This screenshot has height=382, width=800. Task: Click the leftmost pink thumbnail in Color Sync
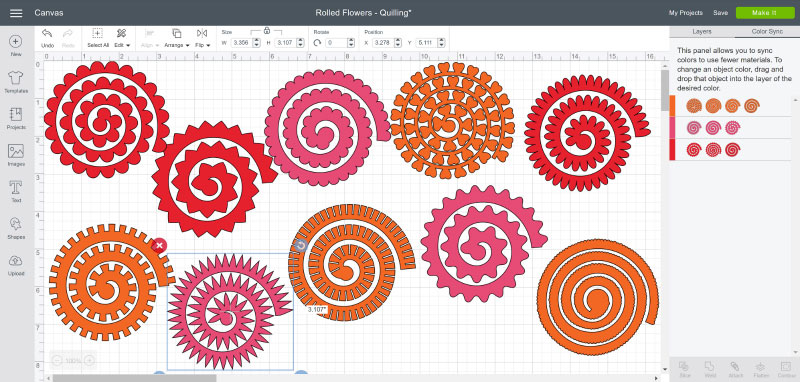click(693, 128)
